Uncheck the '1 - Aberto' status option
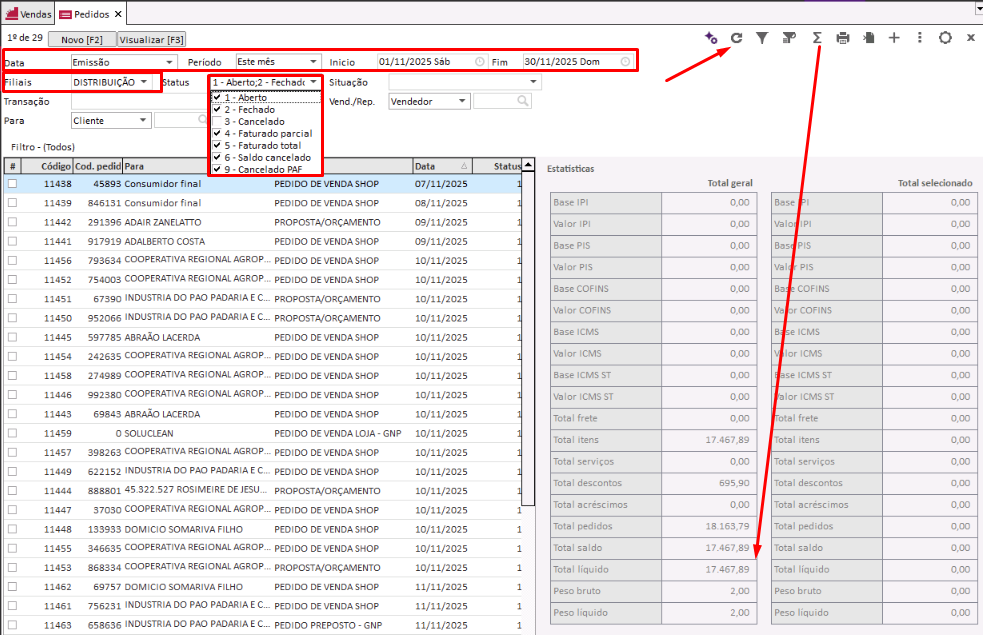The height and width of the screenshot is (635, 983). point(217,98)
